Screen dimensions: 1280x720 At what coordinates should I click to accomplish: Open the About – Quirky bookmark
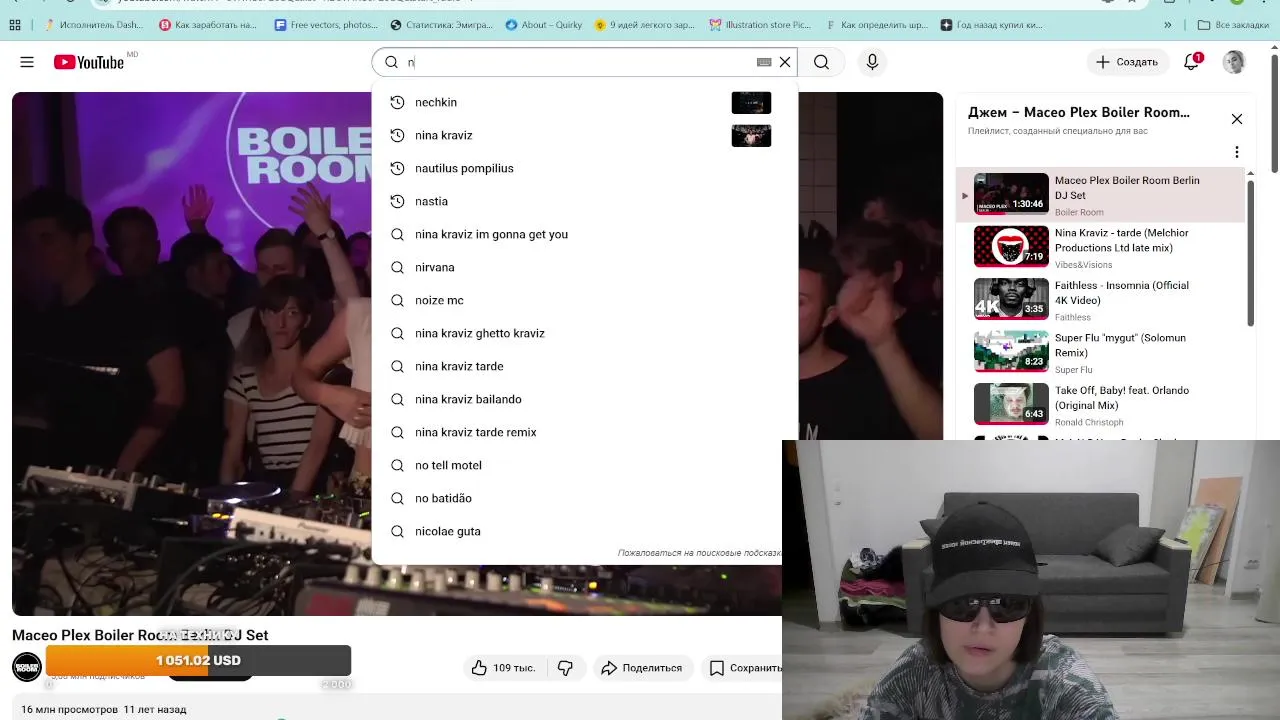(x=544, y=25)
